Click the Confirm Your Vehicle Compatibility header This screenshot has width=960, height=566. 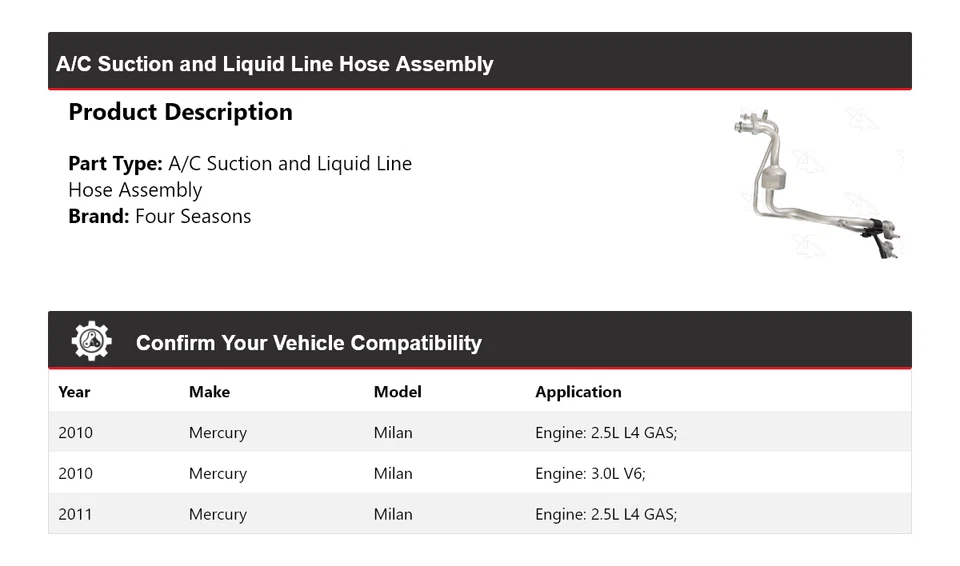coord(308,343)
